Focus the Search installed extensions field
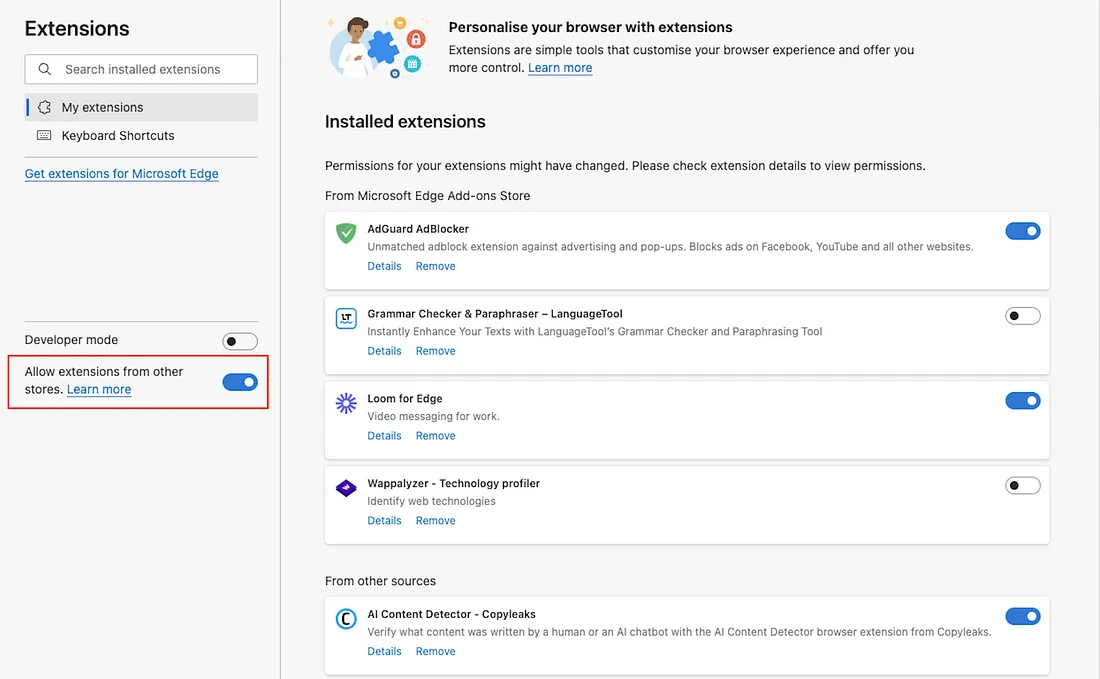 (141, 69)
